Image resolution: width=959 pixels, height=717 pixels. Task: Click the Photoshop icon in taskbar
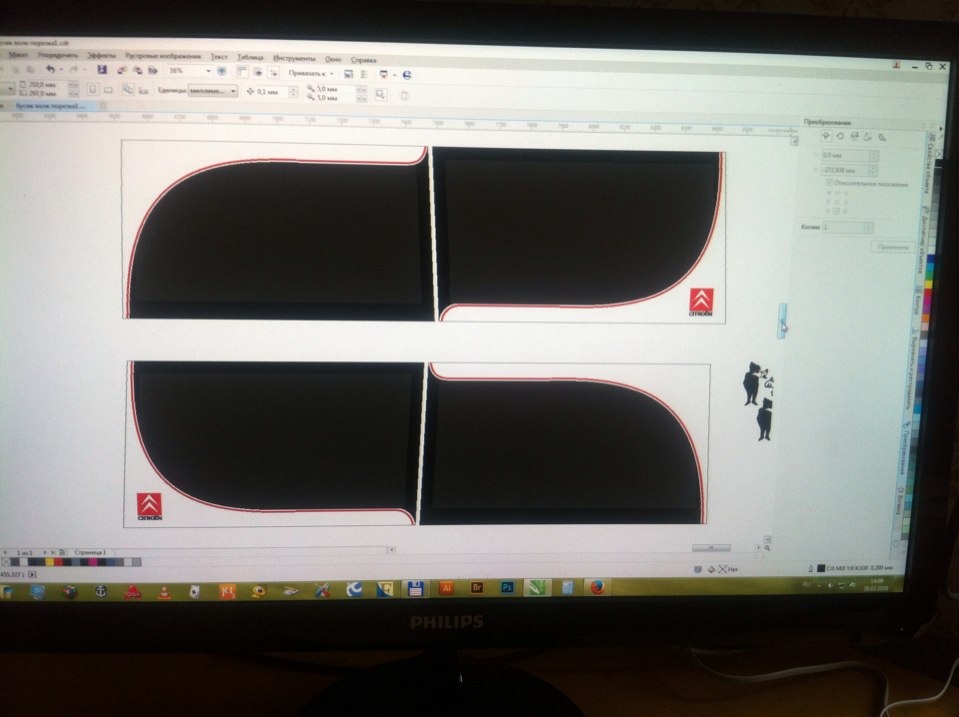coord(507,587)
